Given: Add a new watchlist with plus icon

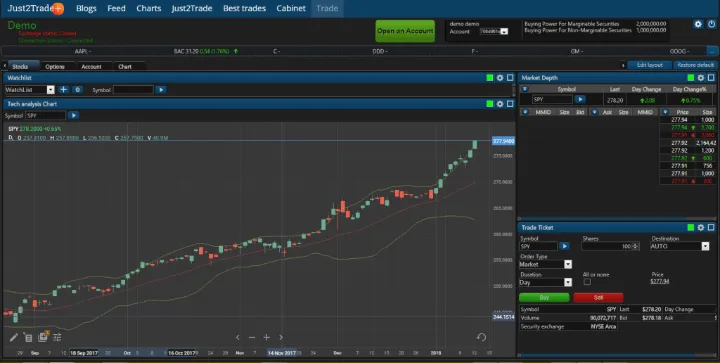Looking at the screenshot, I should 63,89.
